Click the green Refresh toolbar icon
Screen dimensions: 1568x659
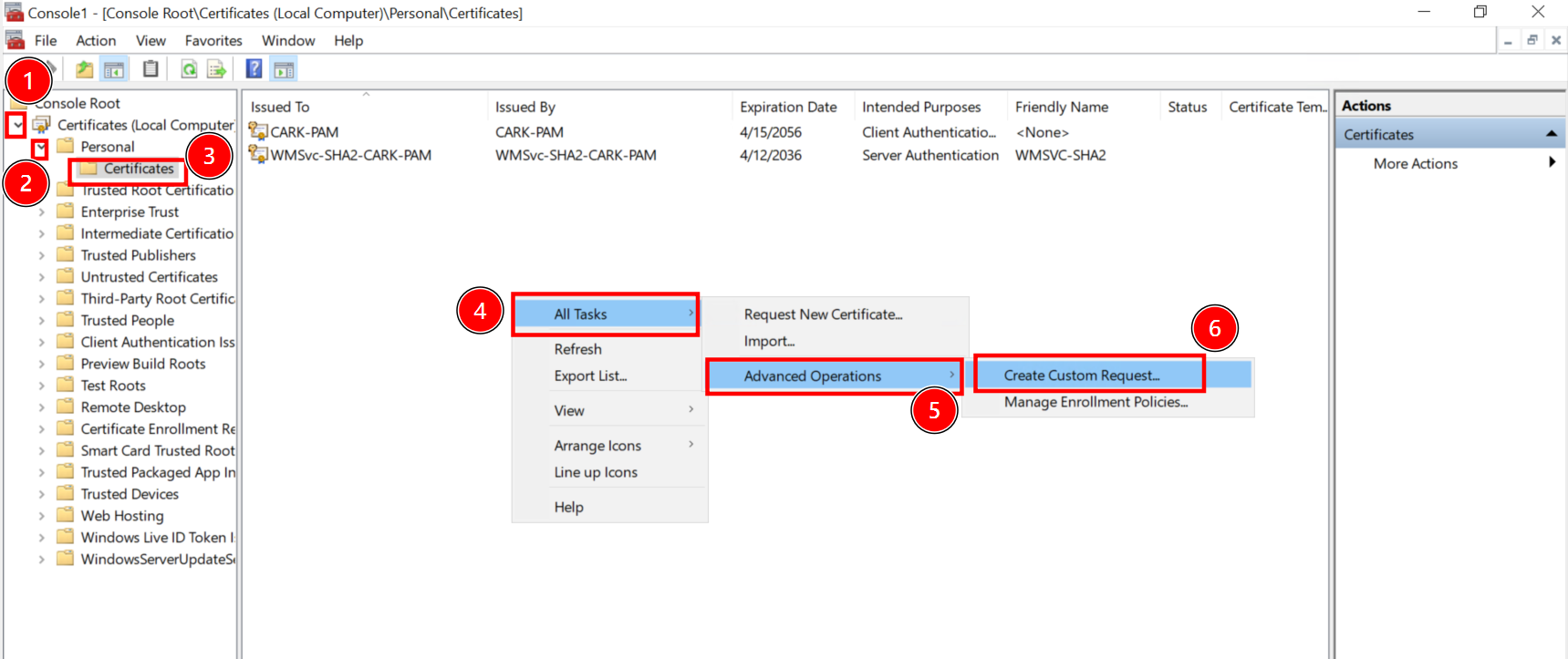[189, 69]
